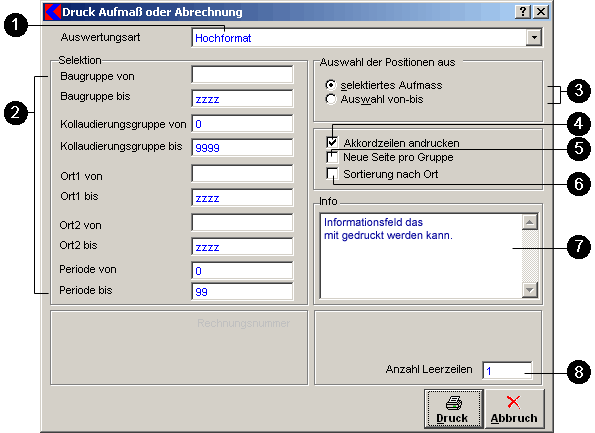Enable Neue Seite pro Gruppe checkbox
The image size is (595, 433).
click(332, 157)
